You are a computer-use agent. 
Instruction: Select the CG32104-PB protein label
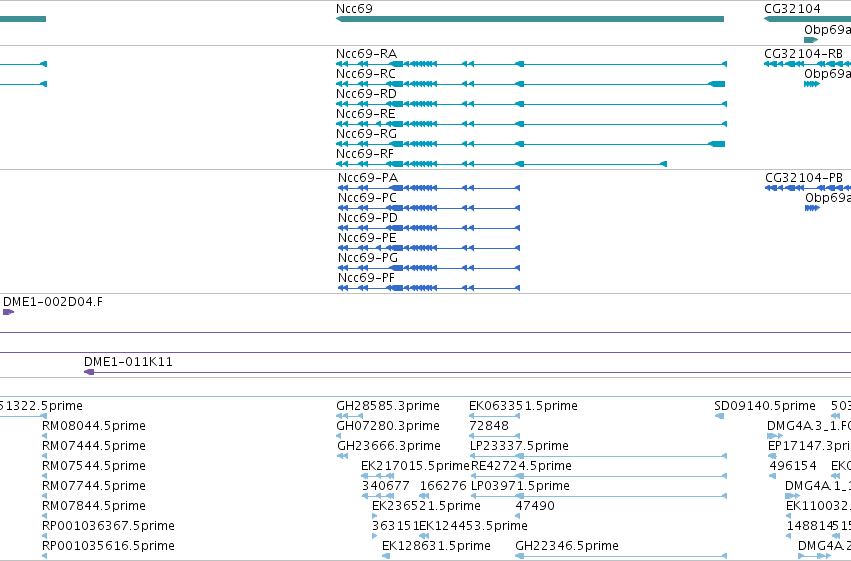804,178
